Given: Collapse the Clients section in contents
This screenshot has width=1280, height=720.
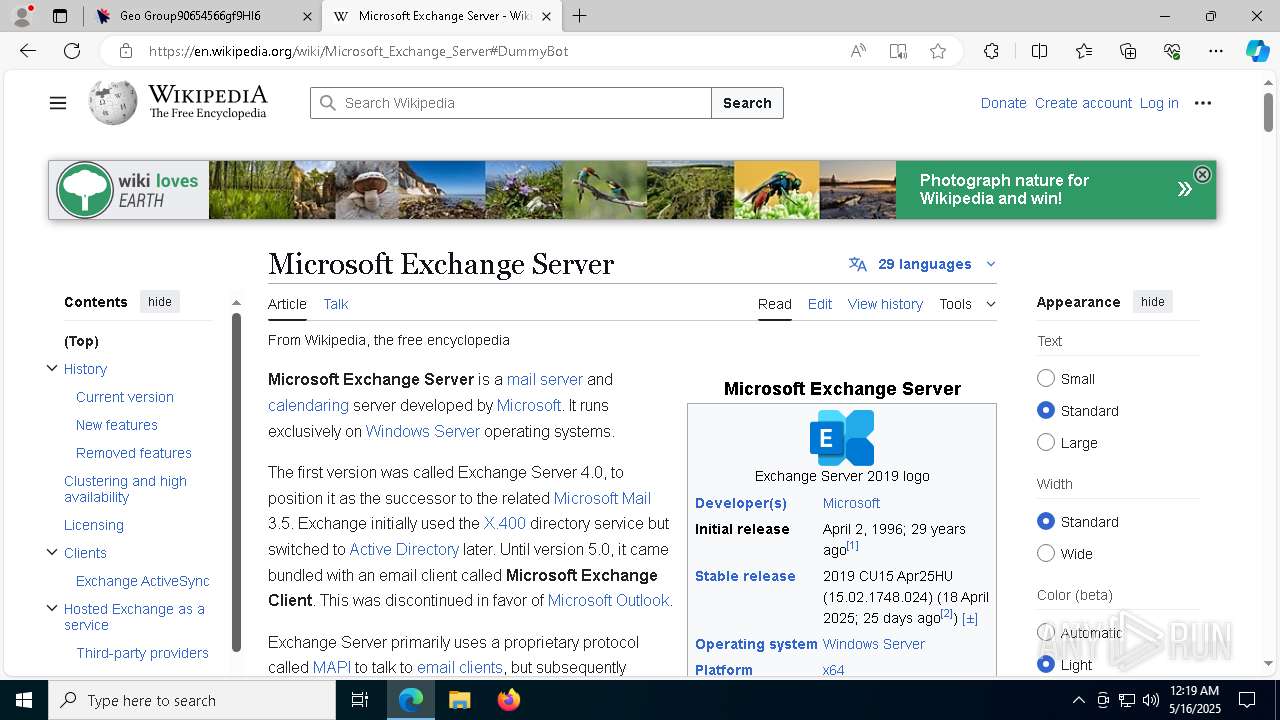Looking at the screenshot, I should pos(52,552).
